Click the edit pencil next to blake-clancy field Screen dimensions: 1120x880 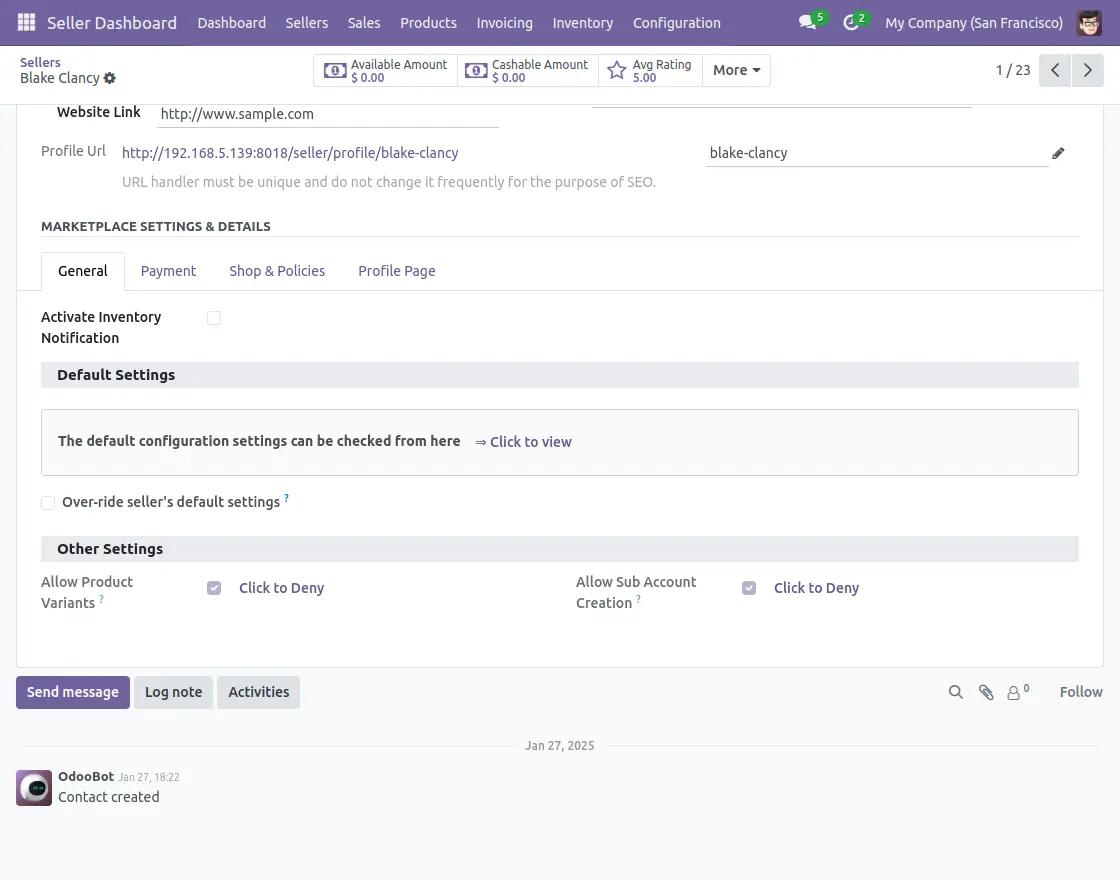1058,153
